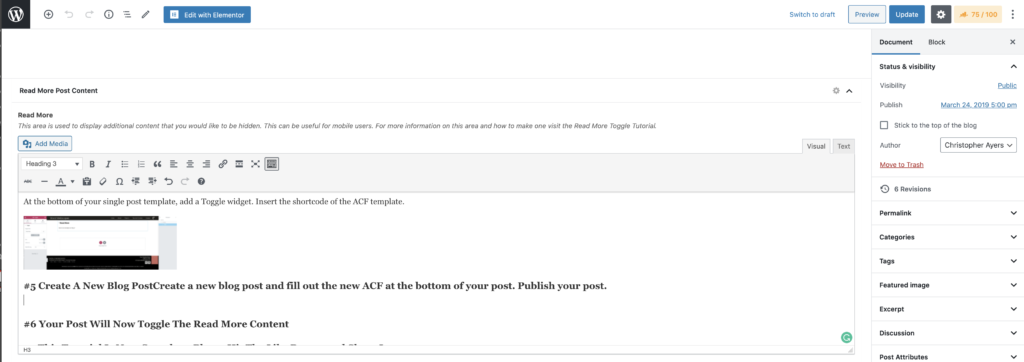Screen dimensions: 1024x362
Task: Toggle distraction-free fullscreen mode icon
Action: [255, 164]
